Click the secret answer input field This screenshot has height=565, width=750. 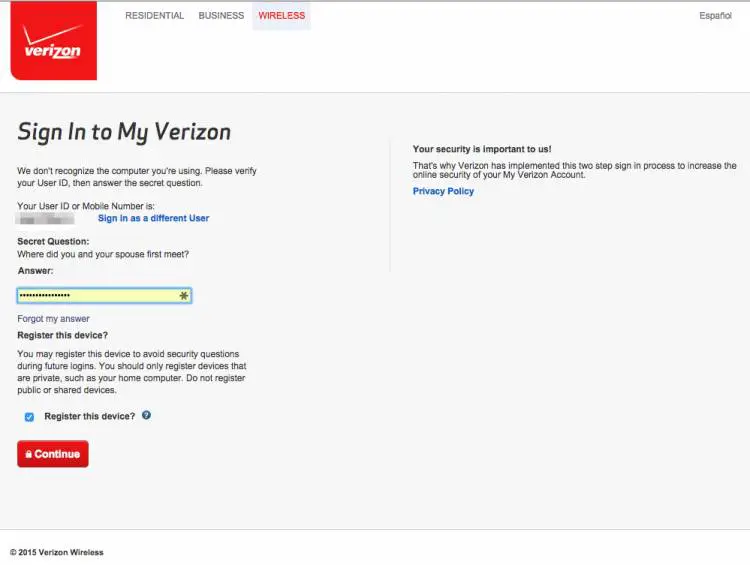104,296
